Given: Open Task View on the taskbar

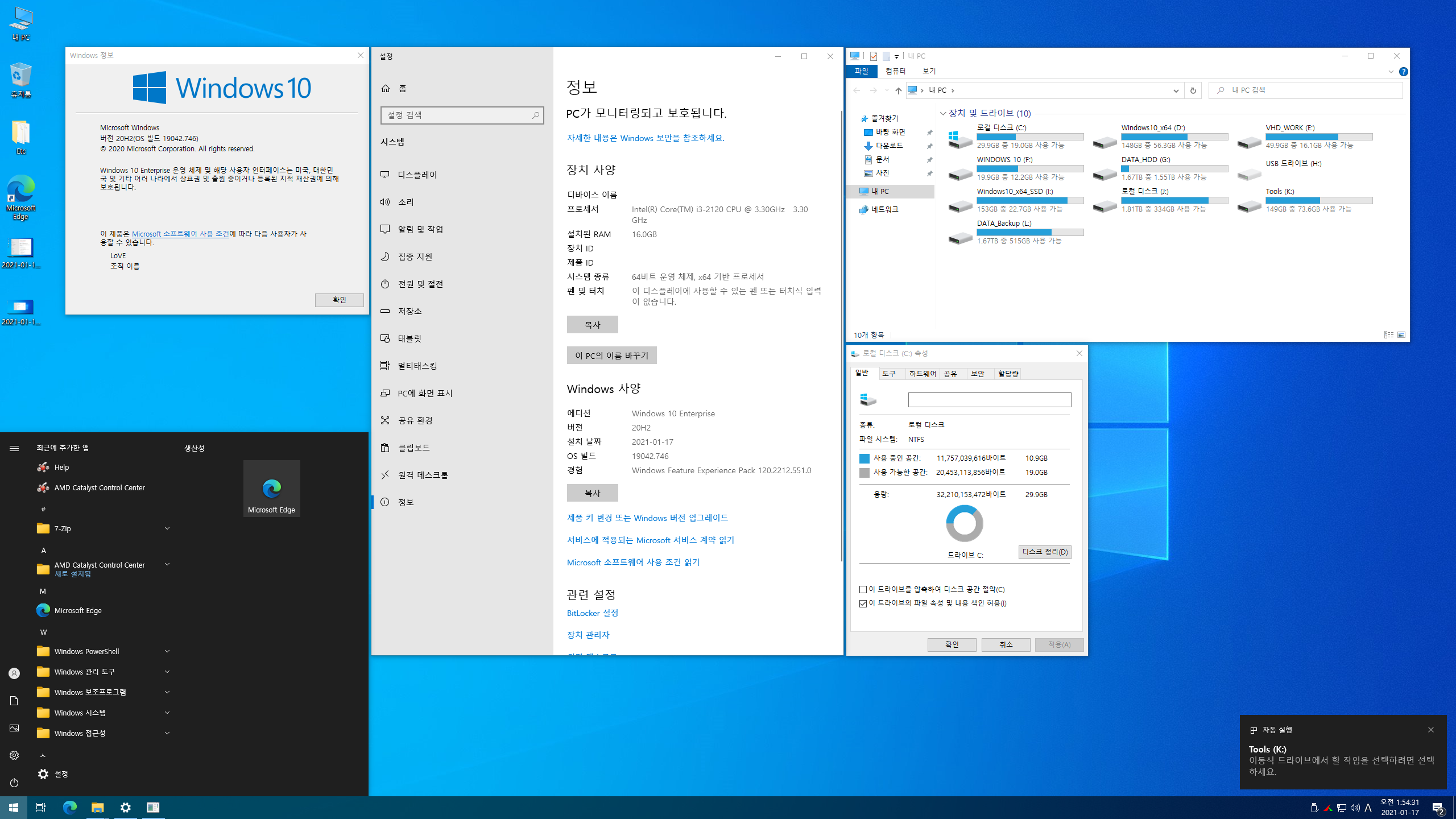Looking at the screenshot, I should [41, 807].
